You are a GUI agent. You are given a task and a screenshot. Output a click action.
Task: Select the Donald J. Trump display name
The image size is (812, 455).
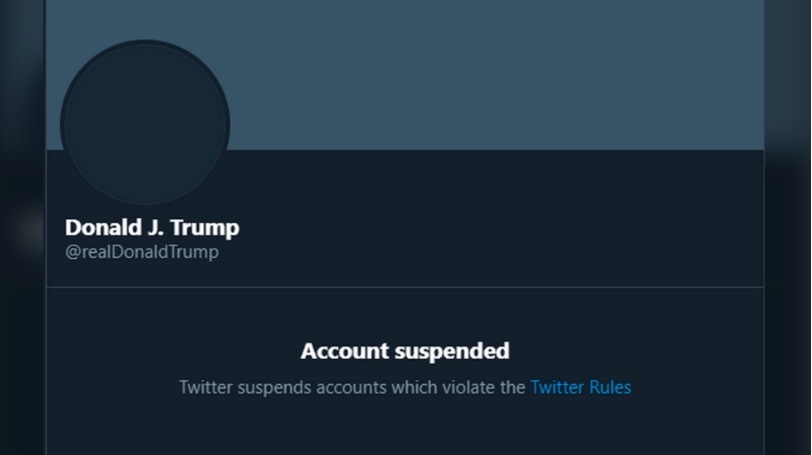click(x=152, y=227)
